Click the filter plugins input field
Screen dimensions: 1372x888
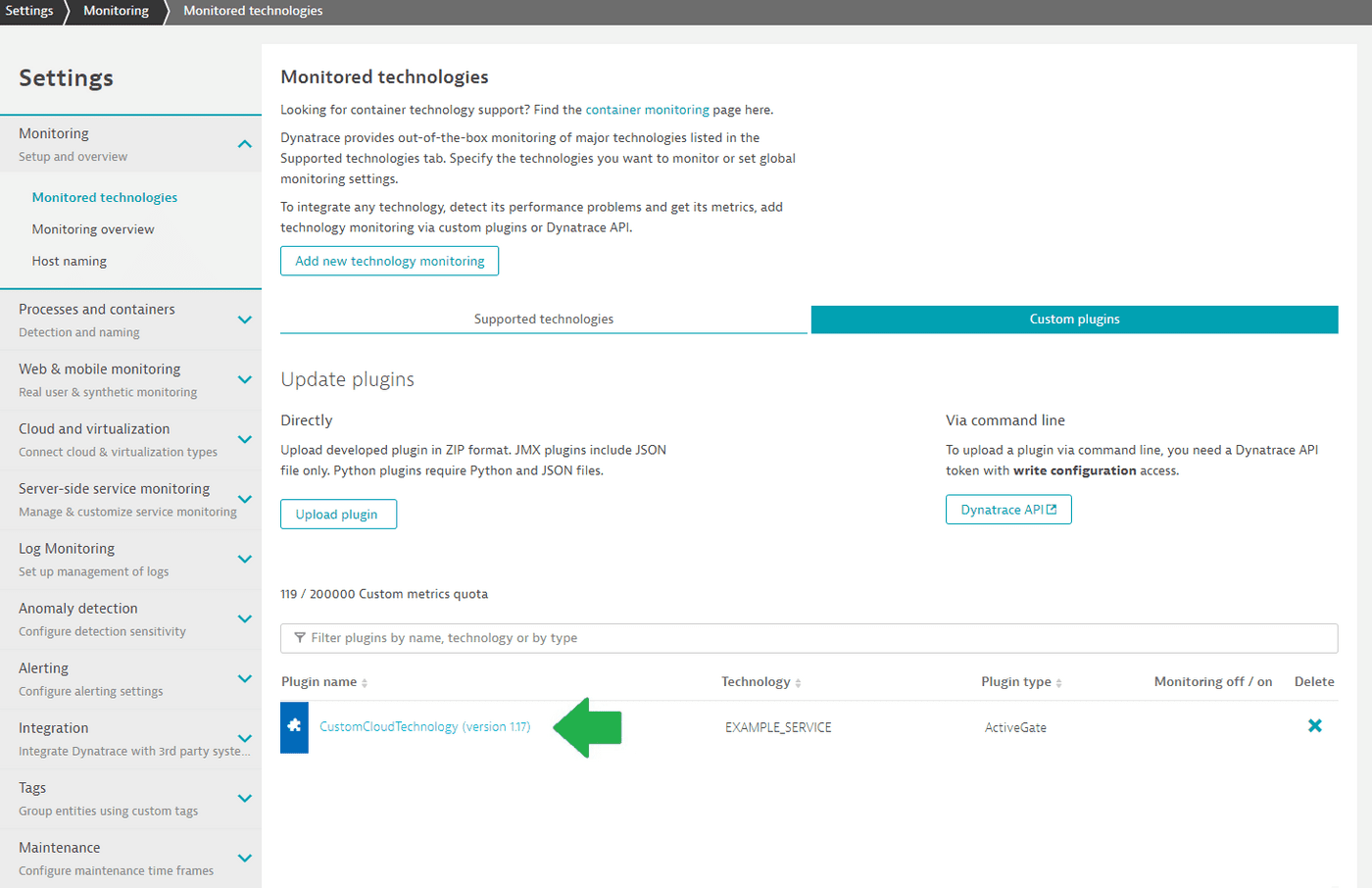click(x=686, y=638)
